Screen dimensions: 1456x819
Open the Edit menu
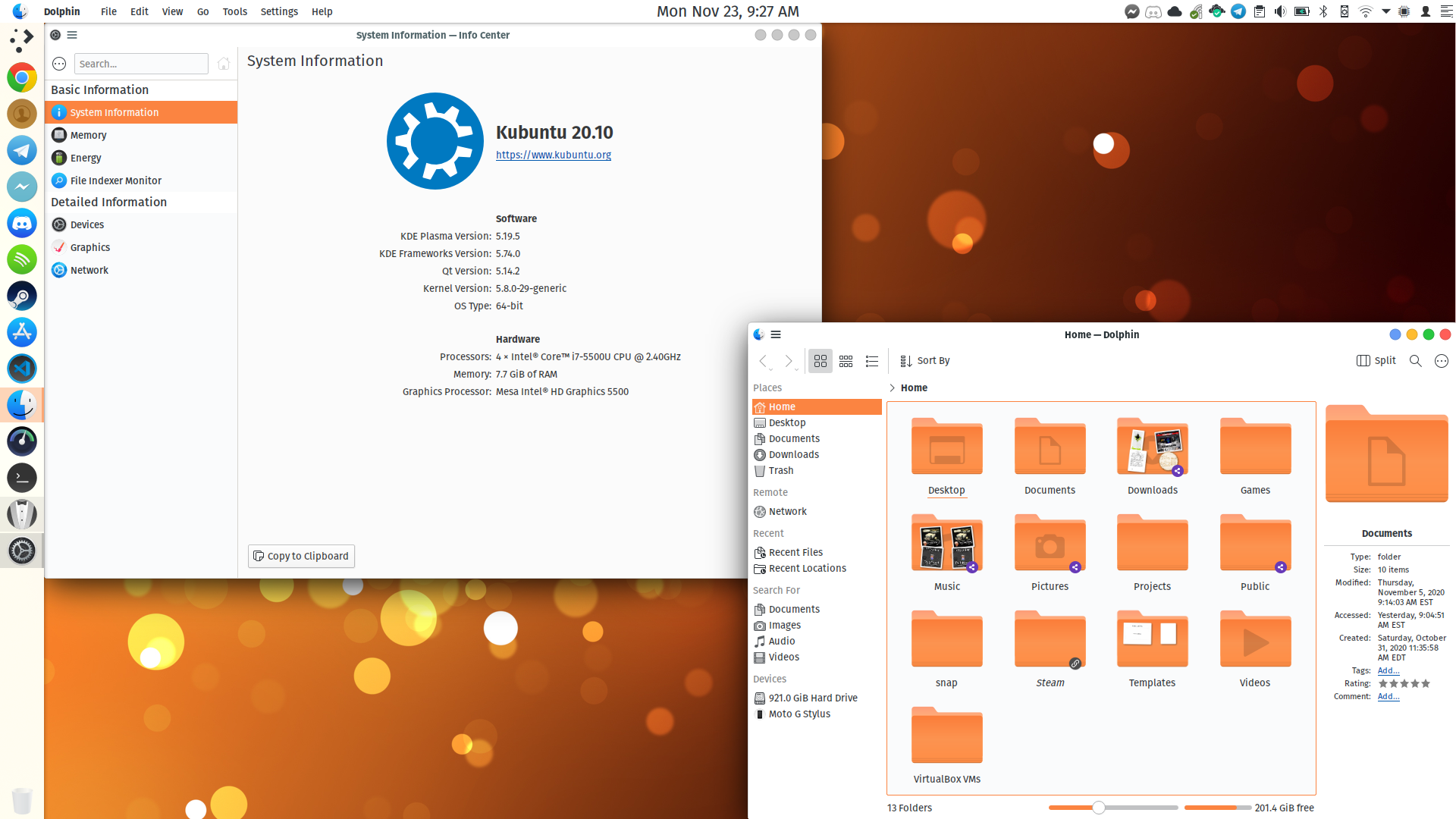click(x=140, y=11)
